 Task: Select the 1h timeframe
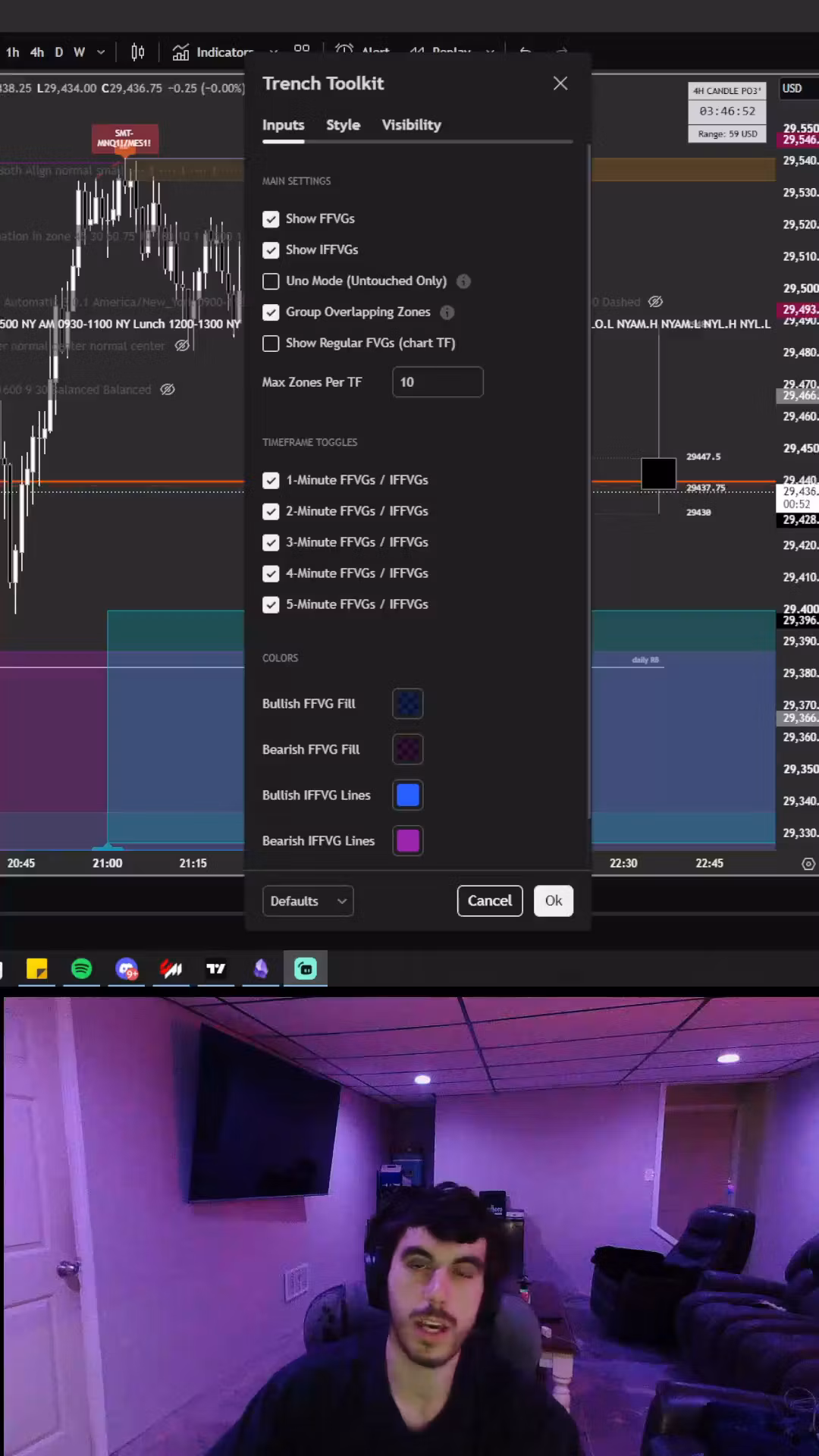(x=13, y=52)
